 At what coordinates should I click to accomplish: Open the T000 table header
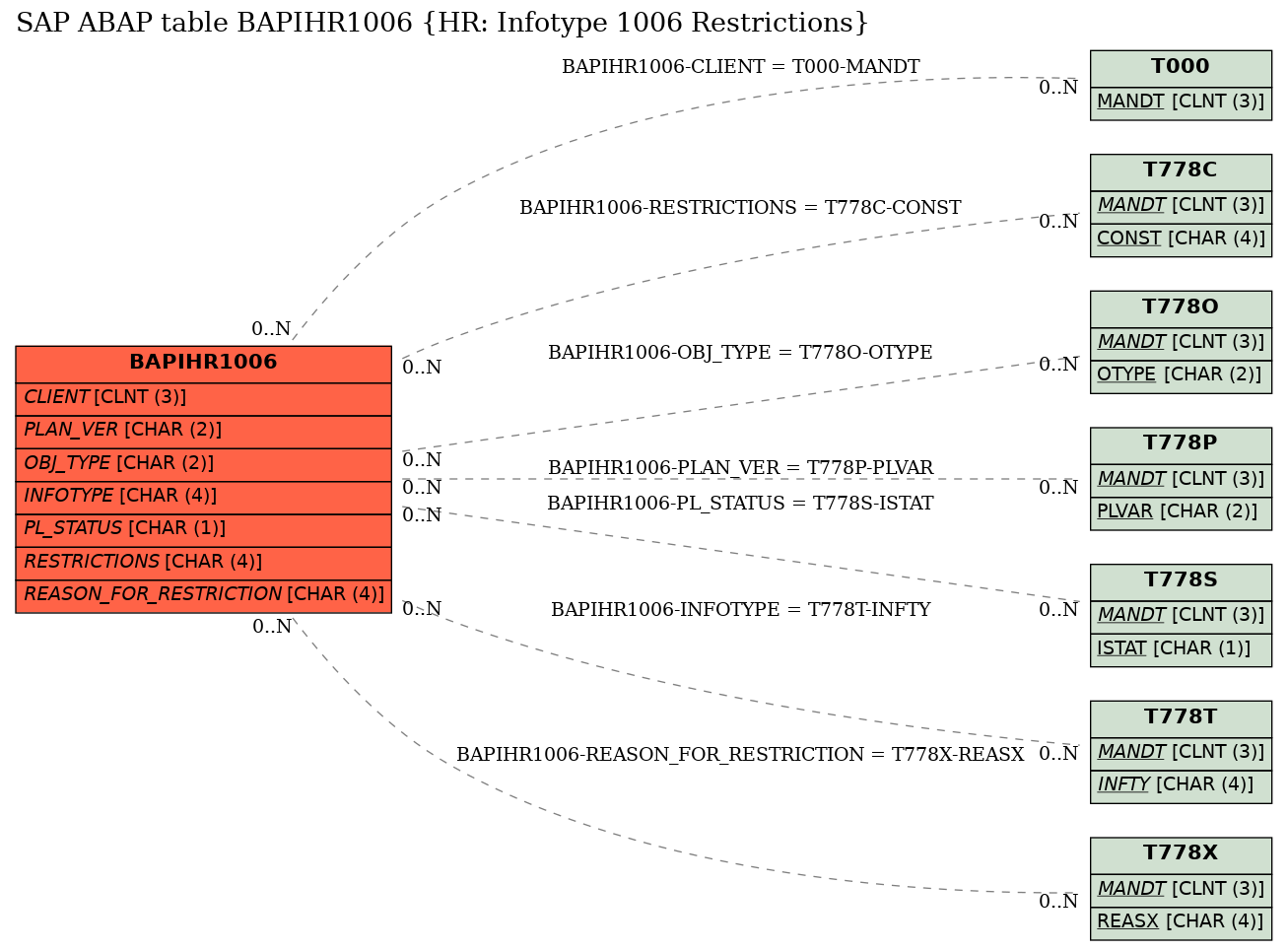(1181, 67)
